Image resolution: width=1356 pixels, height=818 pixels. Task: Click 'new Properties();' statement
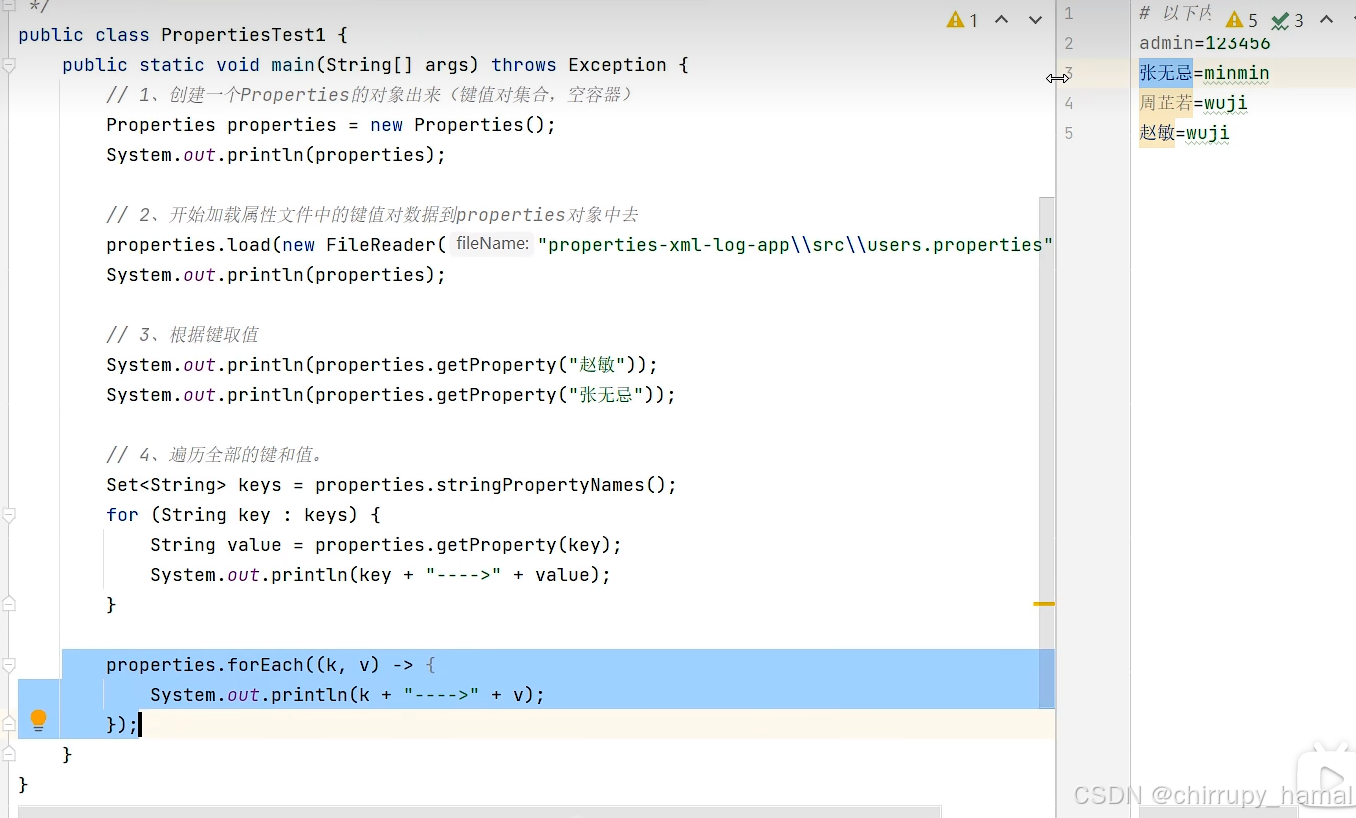click(463, 125)
